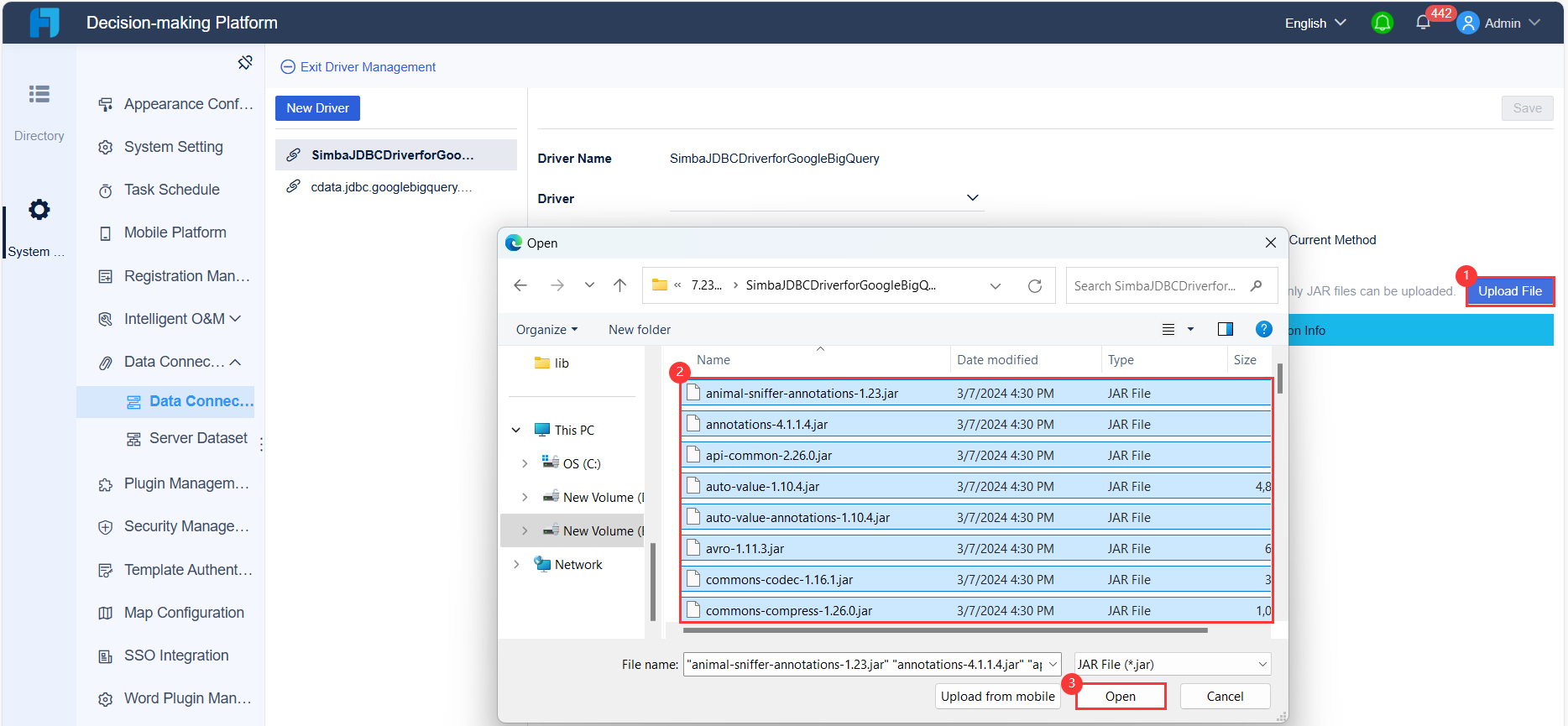1568x726 pixels.
Task: Open Security Management menu item
Action: [175, 526]
